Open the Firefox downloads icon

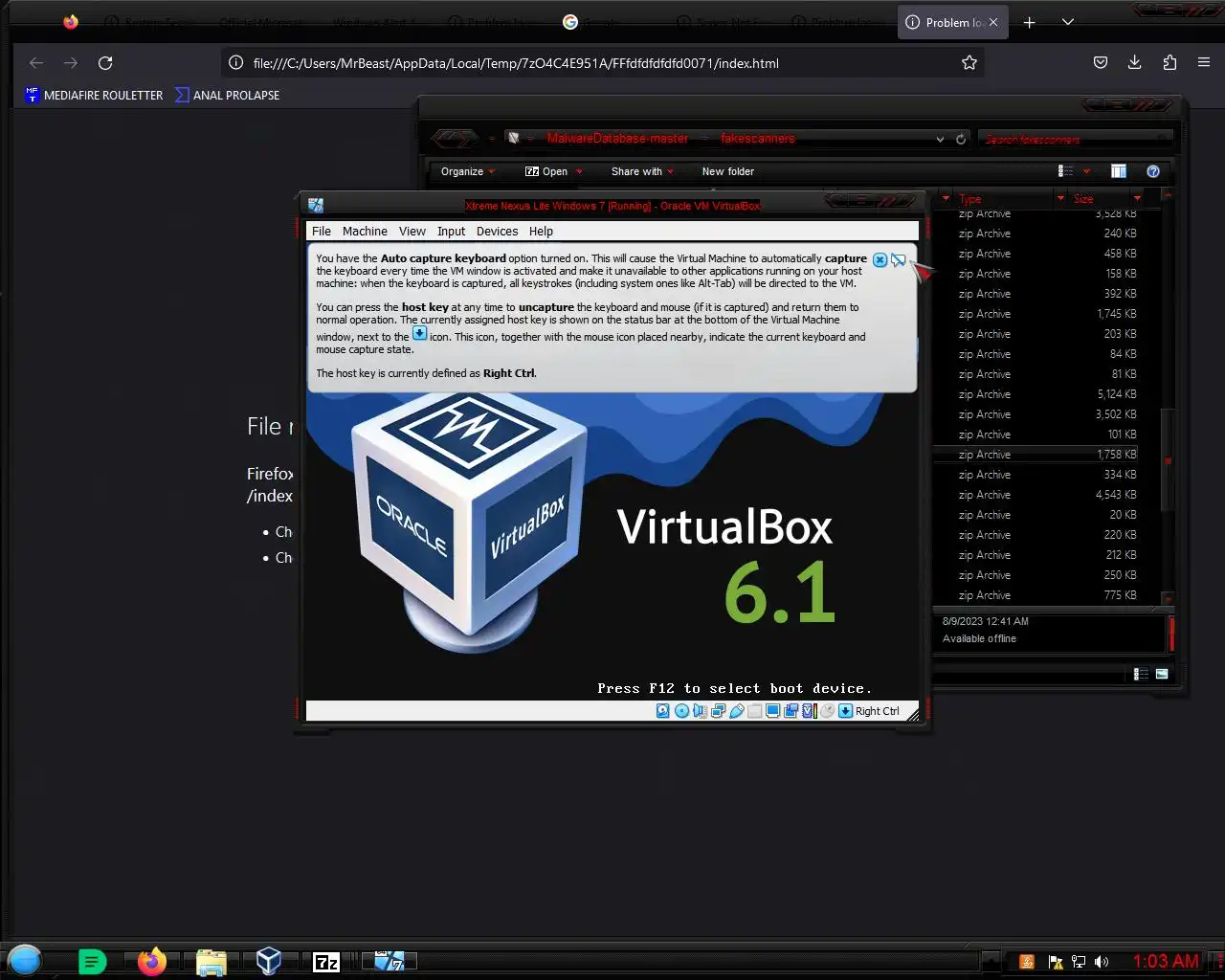point(1135,63)
